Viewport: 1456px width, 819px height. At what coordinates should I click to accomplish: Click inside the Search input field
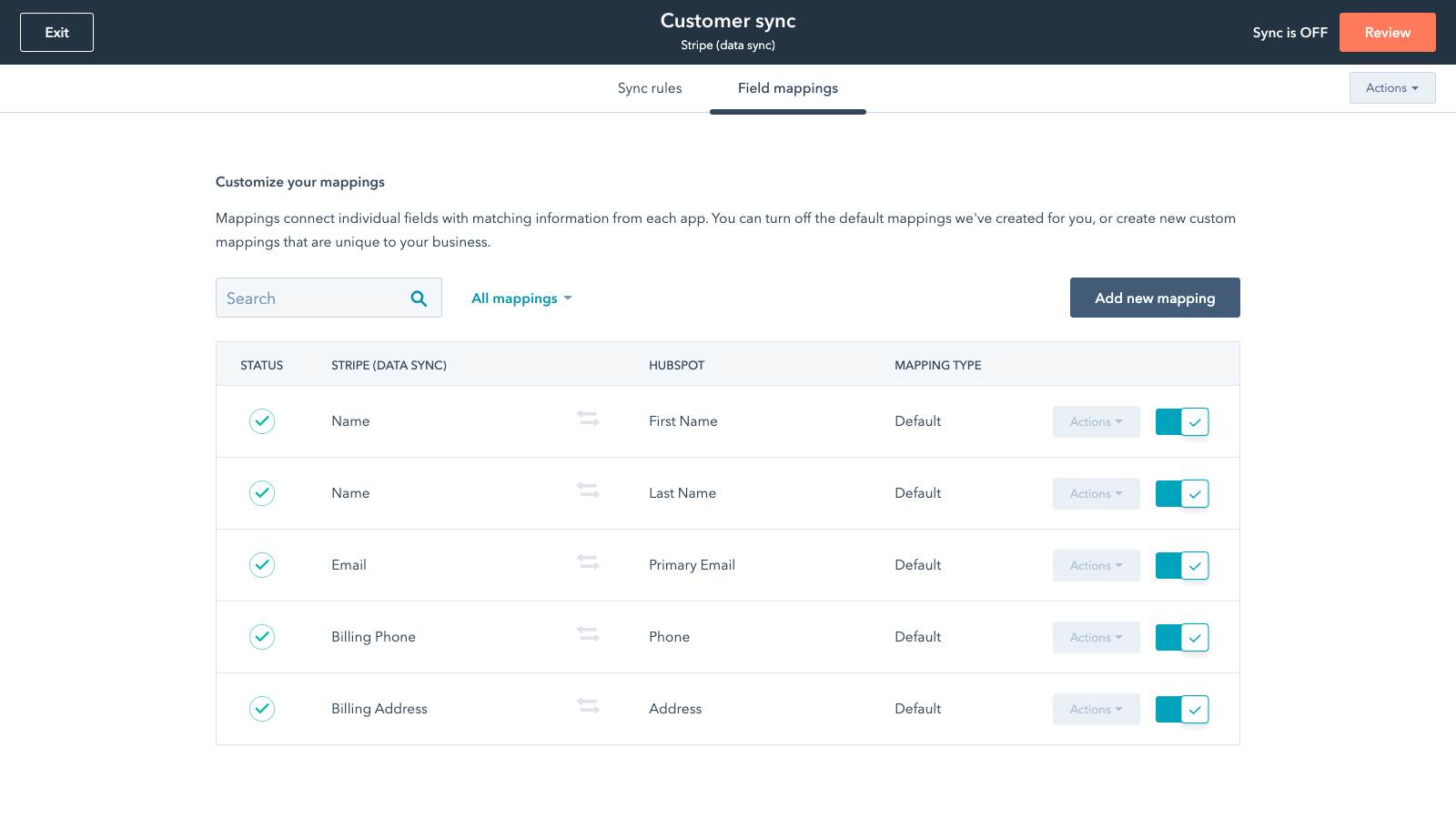pos(309,298)
